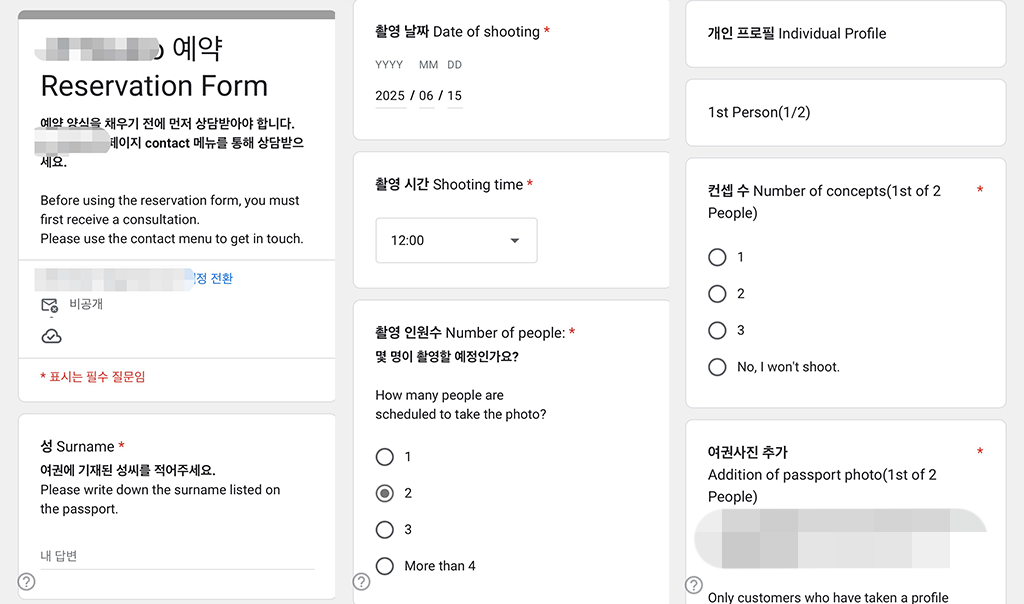Viewport: 1024px width, 604px height.
Task: Choose the More than 4 option
Action: (385, 566)
